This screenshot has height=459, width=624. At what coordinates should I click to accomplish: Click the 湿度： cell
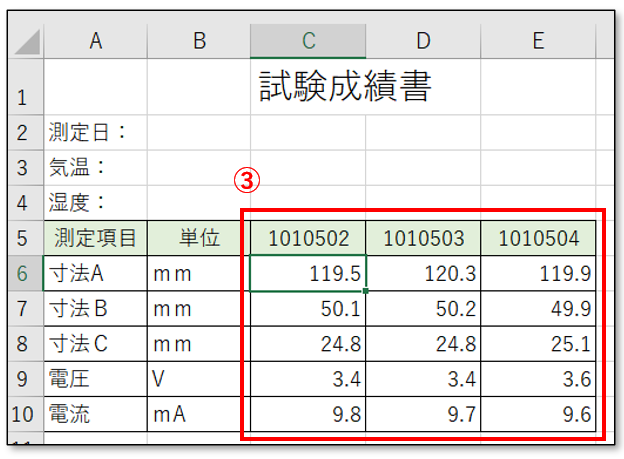pyautogui.click(x=96, y=203)
